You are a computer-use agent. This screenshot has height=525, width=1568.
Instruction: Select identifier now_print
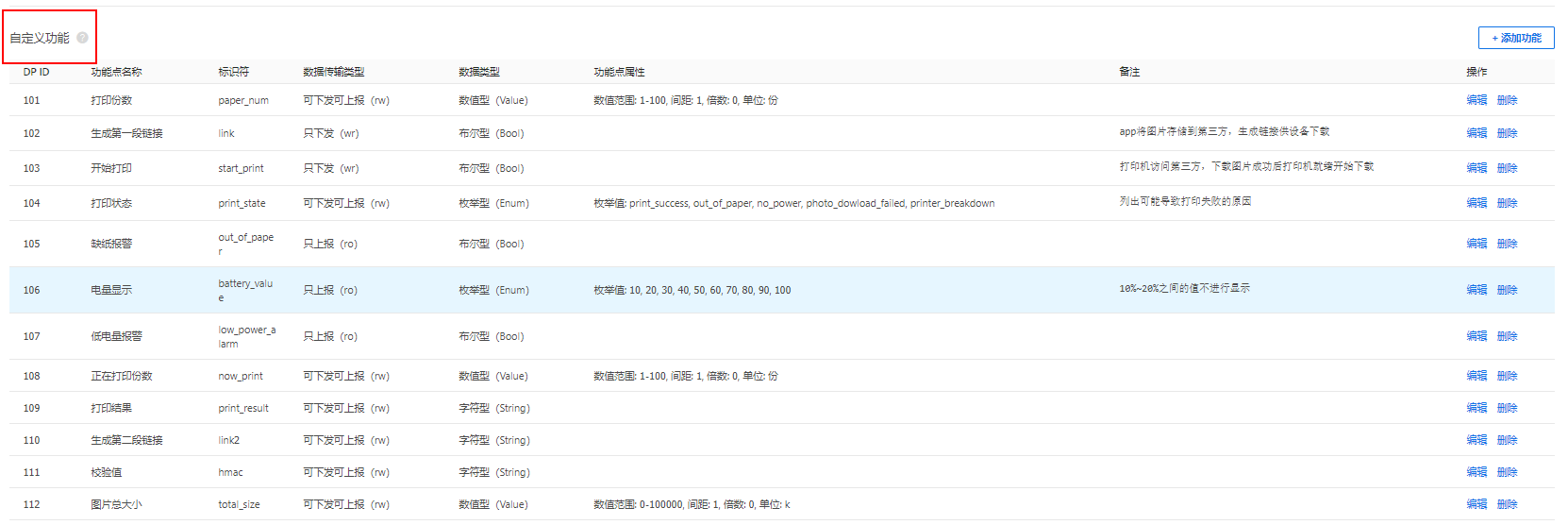[x=241, y=376]
